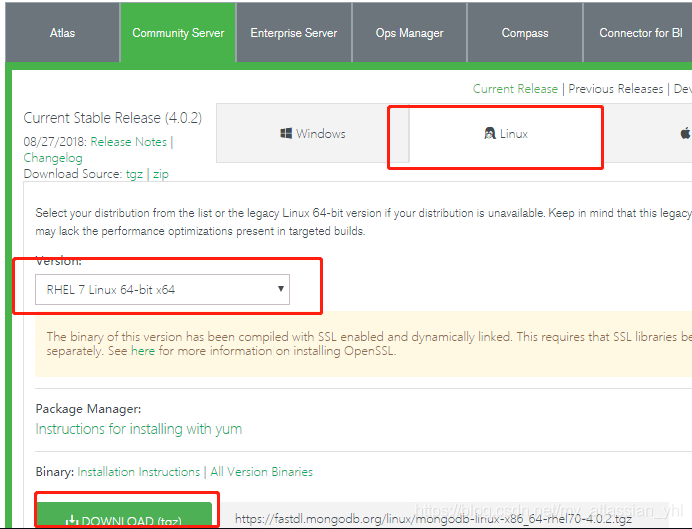Screen dimensions: 692x529
Task: Select the Linux platform tab
Action: [x=506, y=133]
